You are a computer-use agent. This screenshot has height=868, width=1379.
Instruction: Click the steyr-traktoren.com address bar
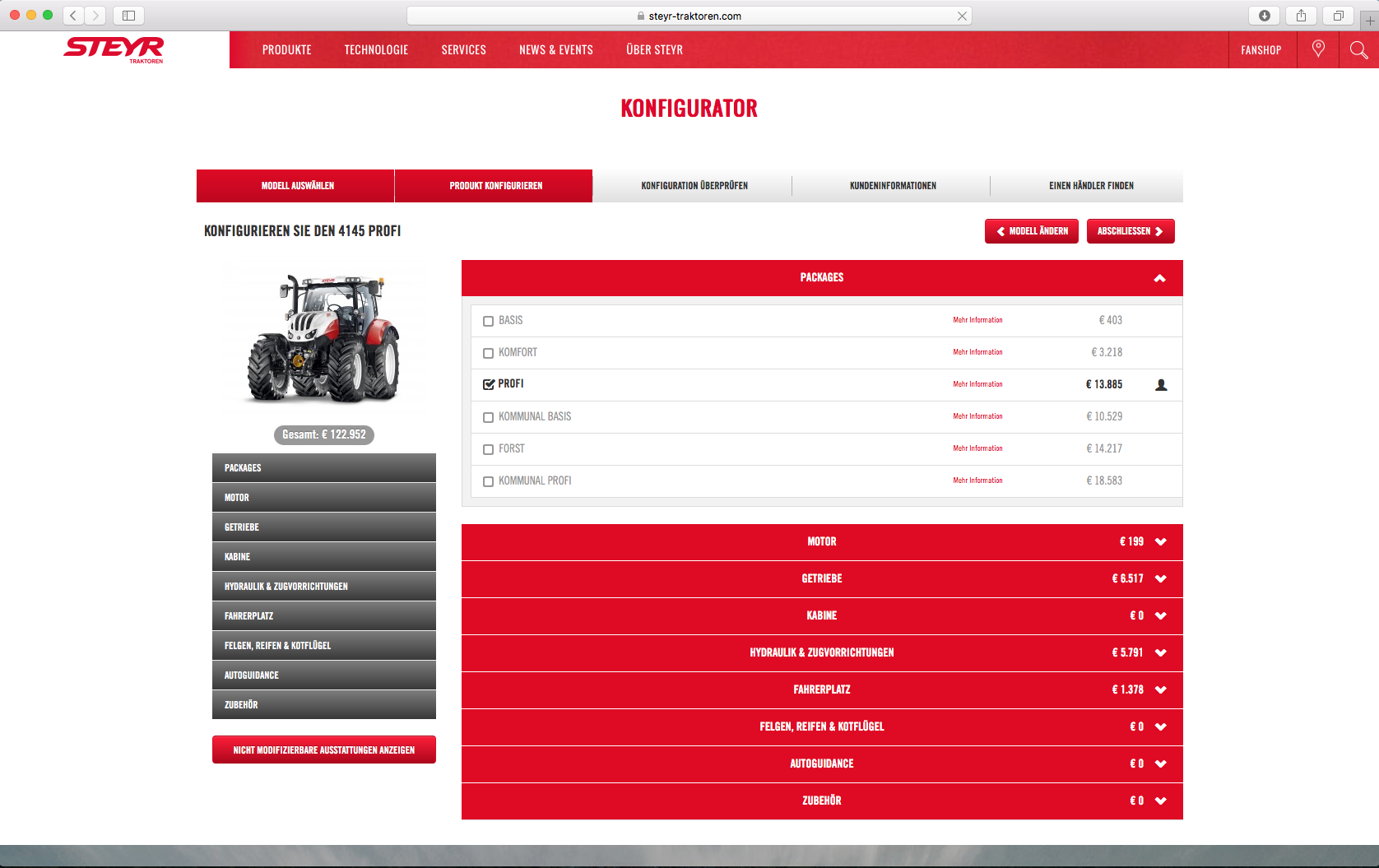point(689,16)
